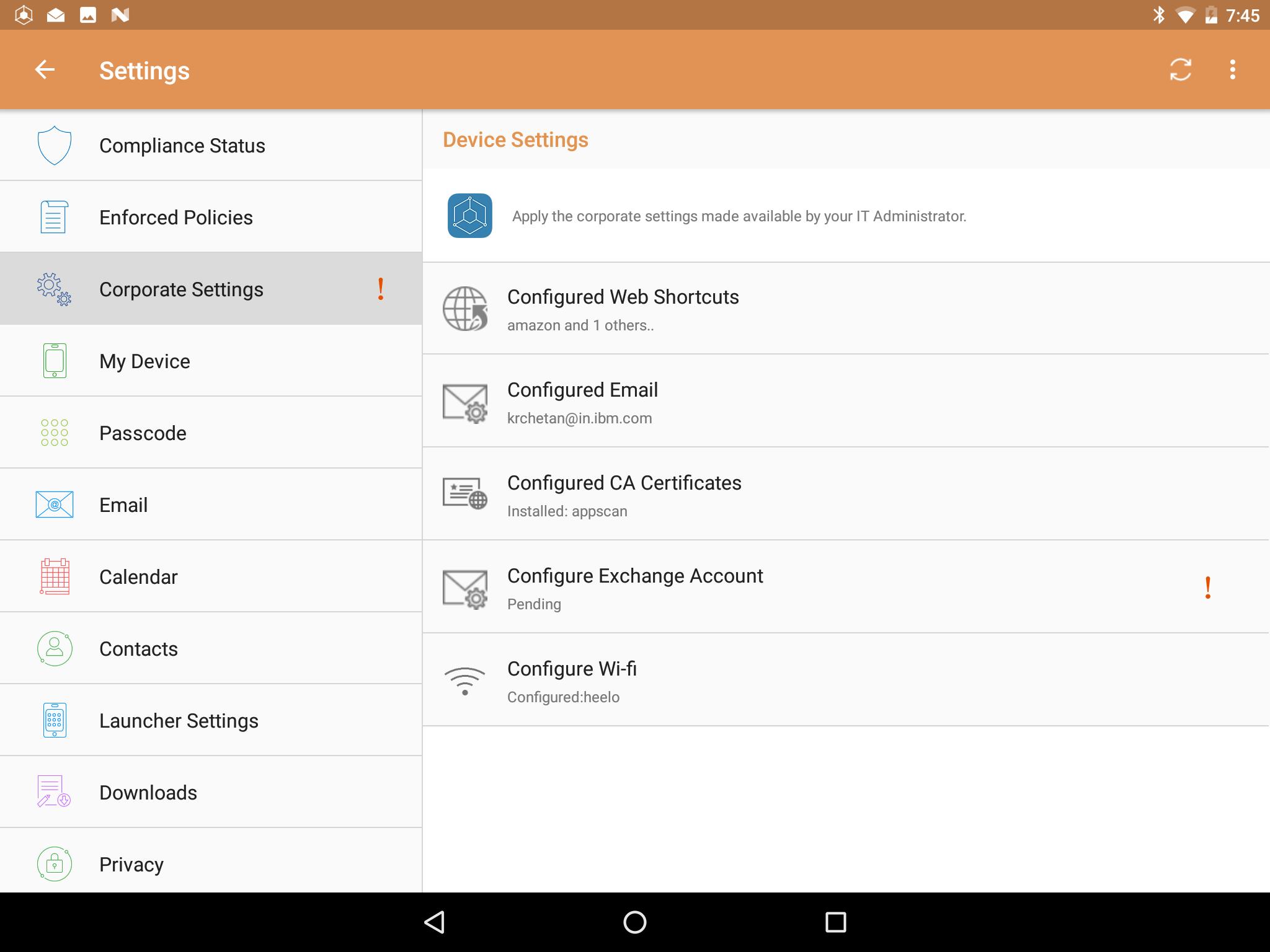Viewport: 1270px width, 952px height.
Task: Select Contacts in the sidebar
Action: click(x=211, y=648)
